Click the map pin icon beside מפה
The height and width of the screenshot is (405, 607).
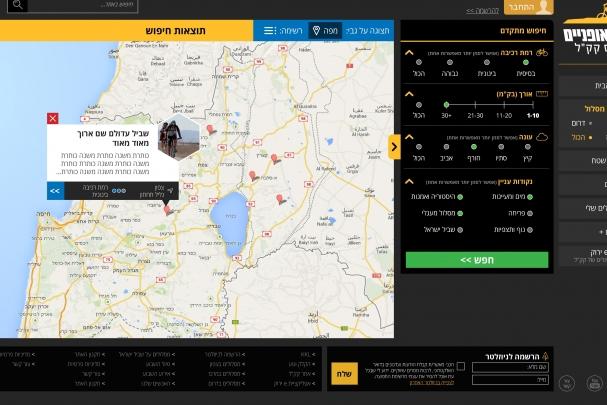316,31
